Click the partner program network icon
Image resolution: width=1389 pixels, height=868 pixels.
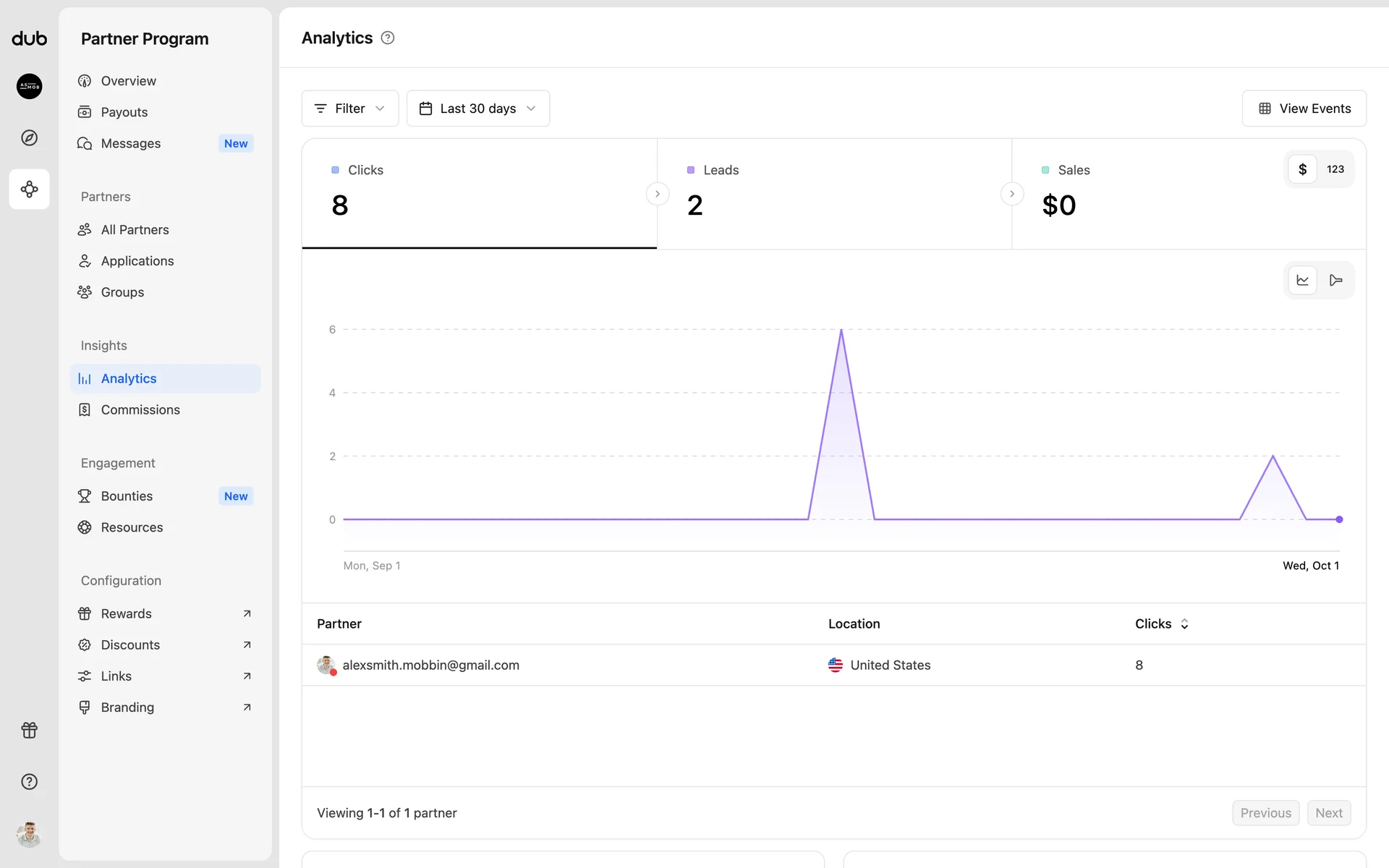[29, 190]
